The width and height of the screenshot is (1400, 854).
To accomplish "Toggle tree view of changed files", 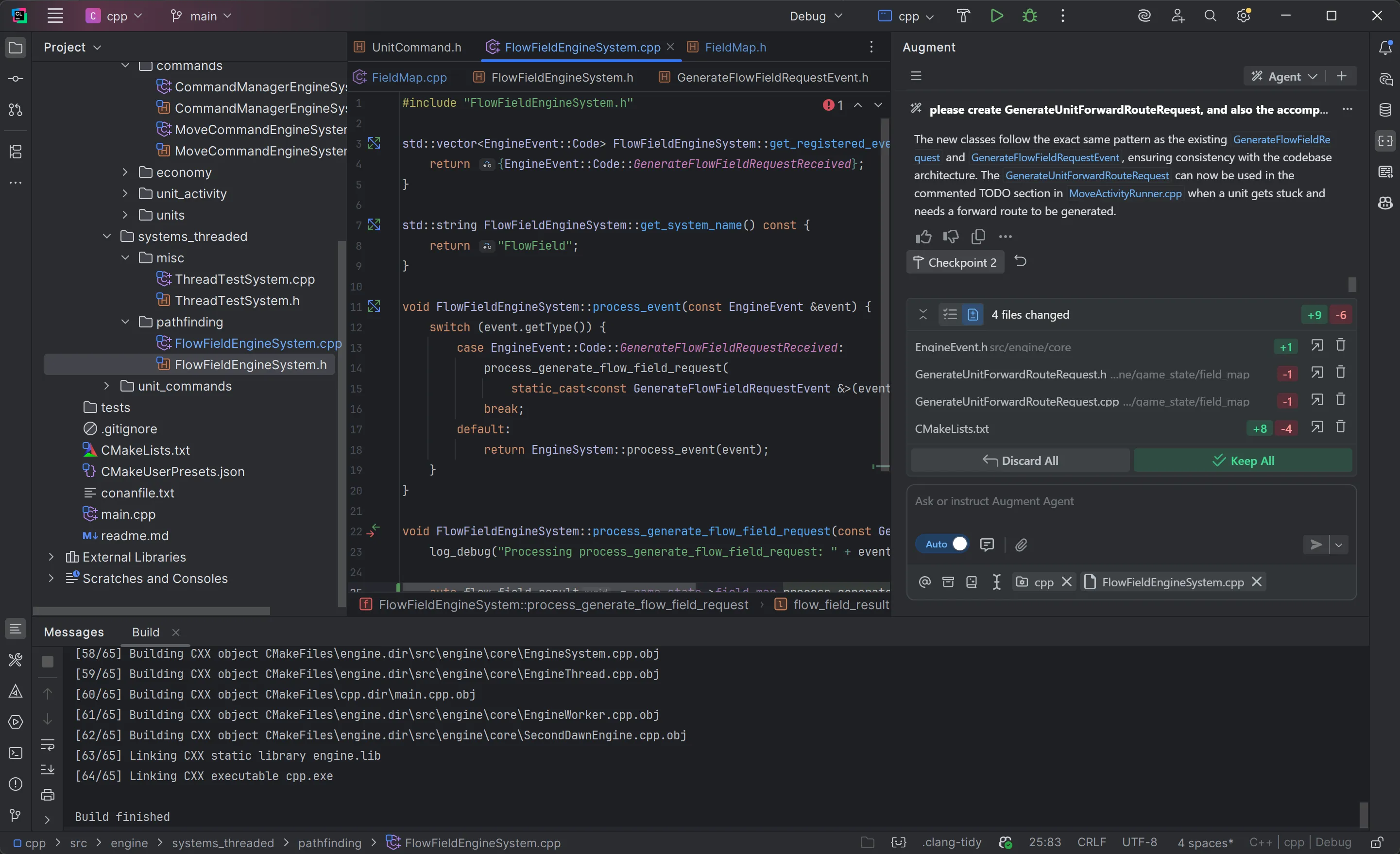I will tap(950, 314).
